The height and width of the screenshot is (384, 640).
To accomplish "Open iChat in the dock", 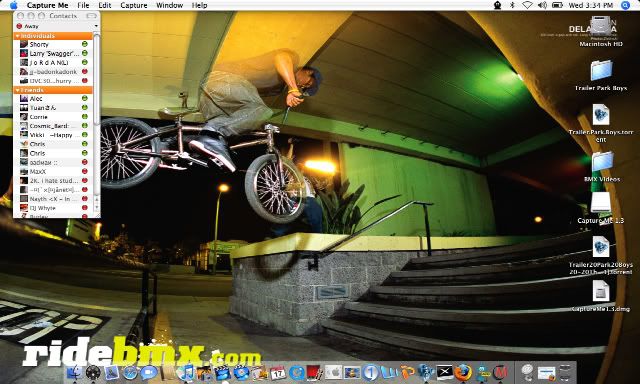I will (x=149, y=373).
